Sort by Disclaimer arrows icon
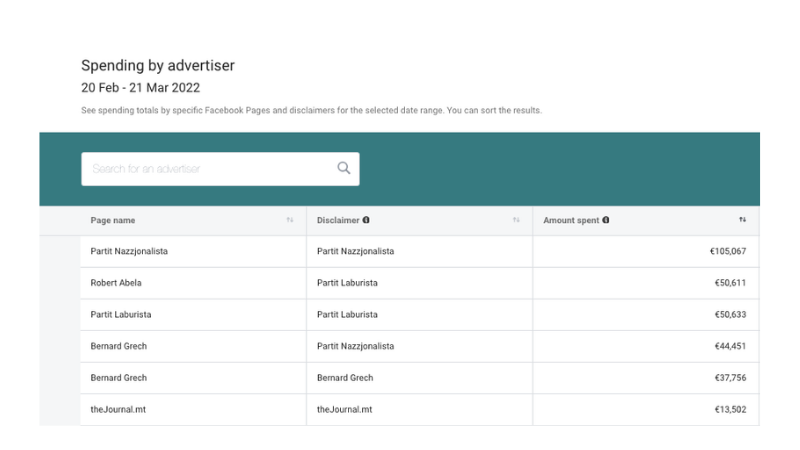The image size is (800, 450). pos(516,220)
